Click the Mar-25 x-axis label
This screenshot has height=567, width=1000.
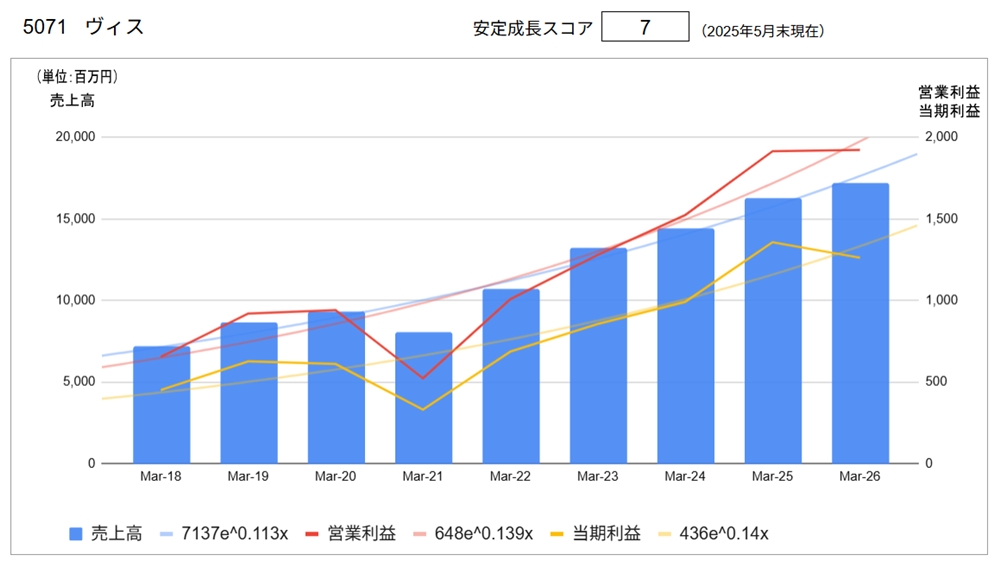tap(772, 477)
